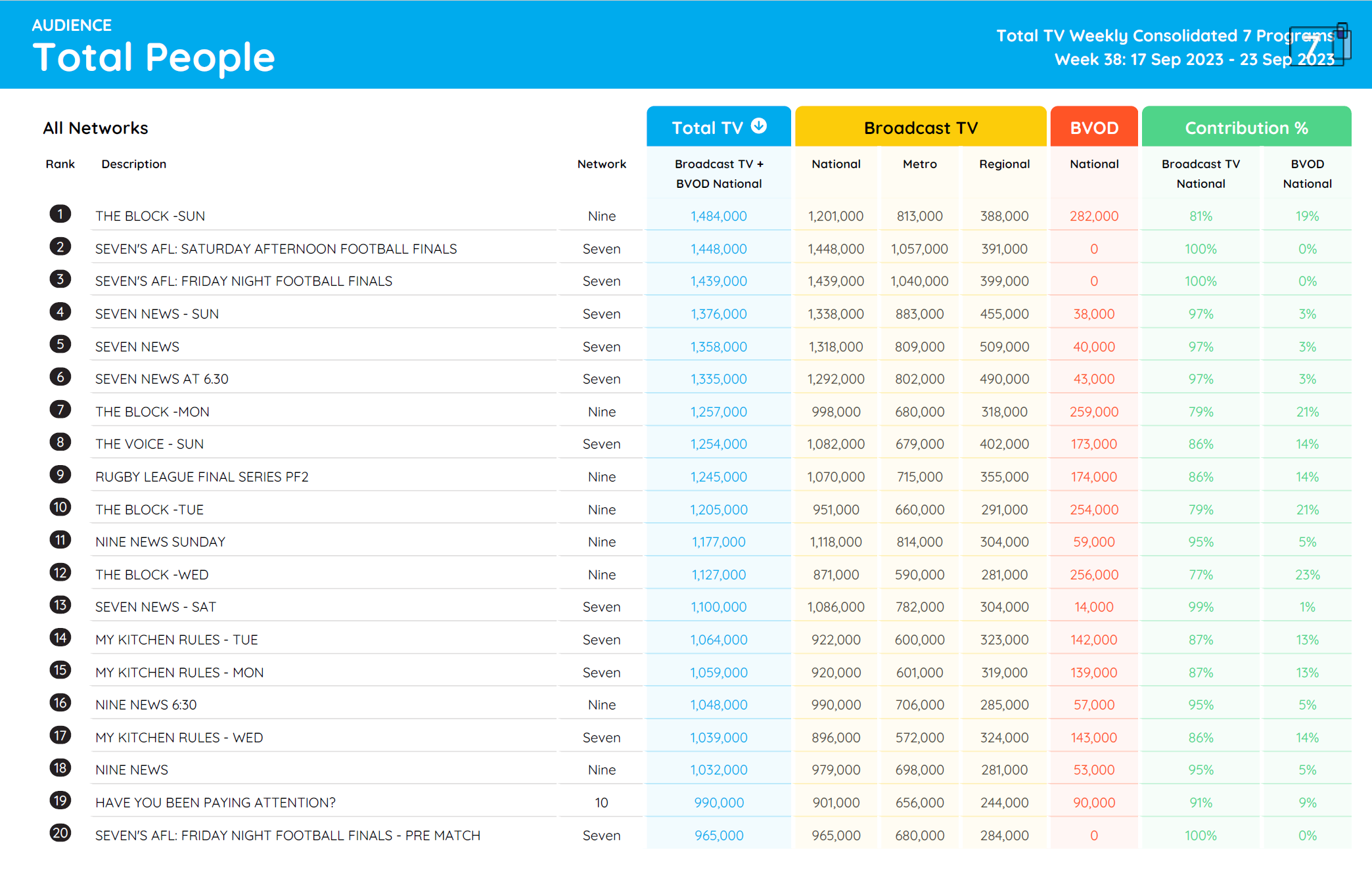The height and width of the screenshot is (873, 1372).
Task: Click rank 9 circle badge
Action: [x=60, y=475]
